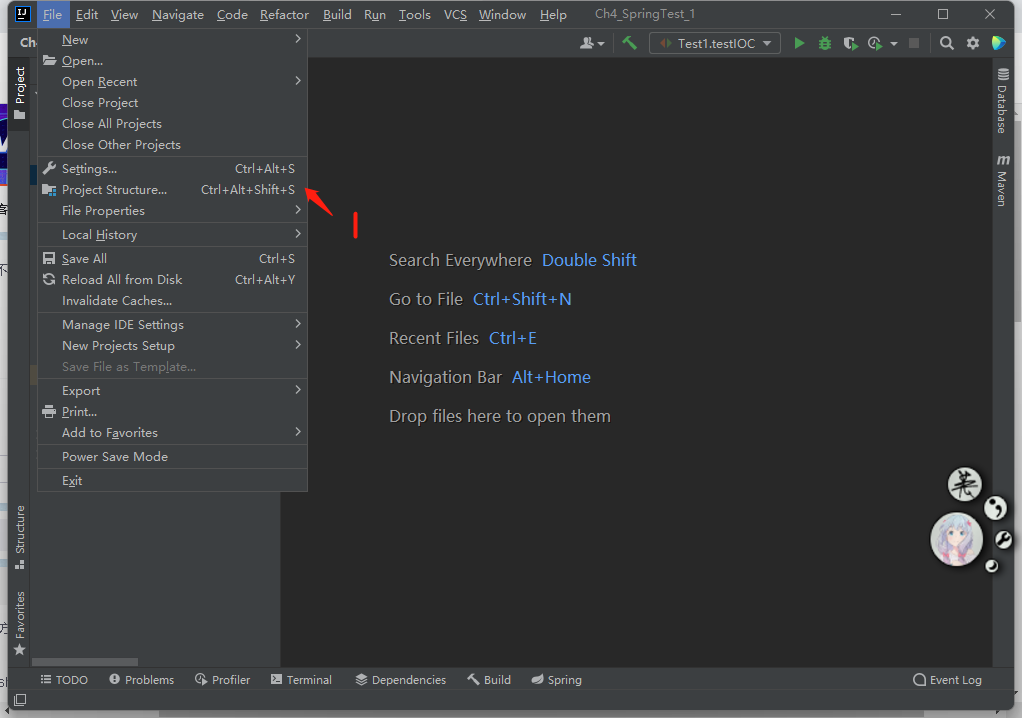The height and width of the screenshot is (718, 1022).
Task: Click the Settings gear icon in toolbar
Action: 971,43
